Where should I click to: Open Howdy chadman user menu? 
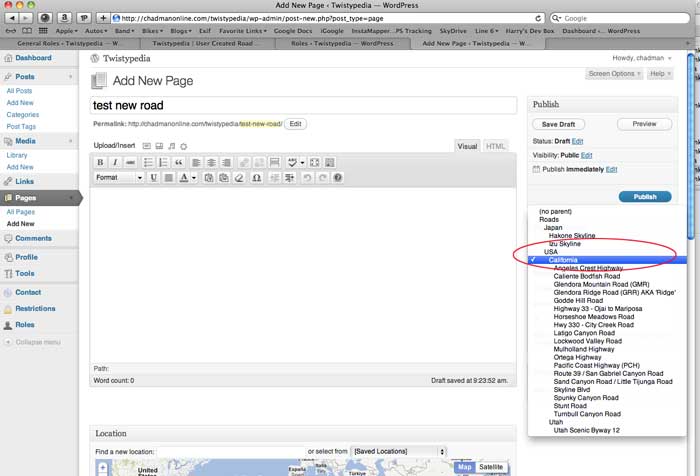click(x=642, y=58)
